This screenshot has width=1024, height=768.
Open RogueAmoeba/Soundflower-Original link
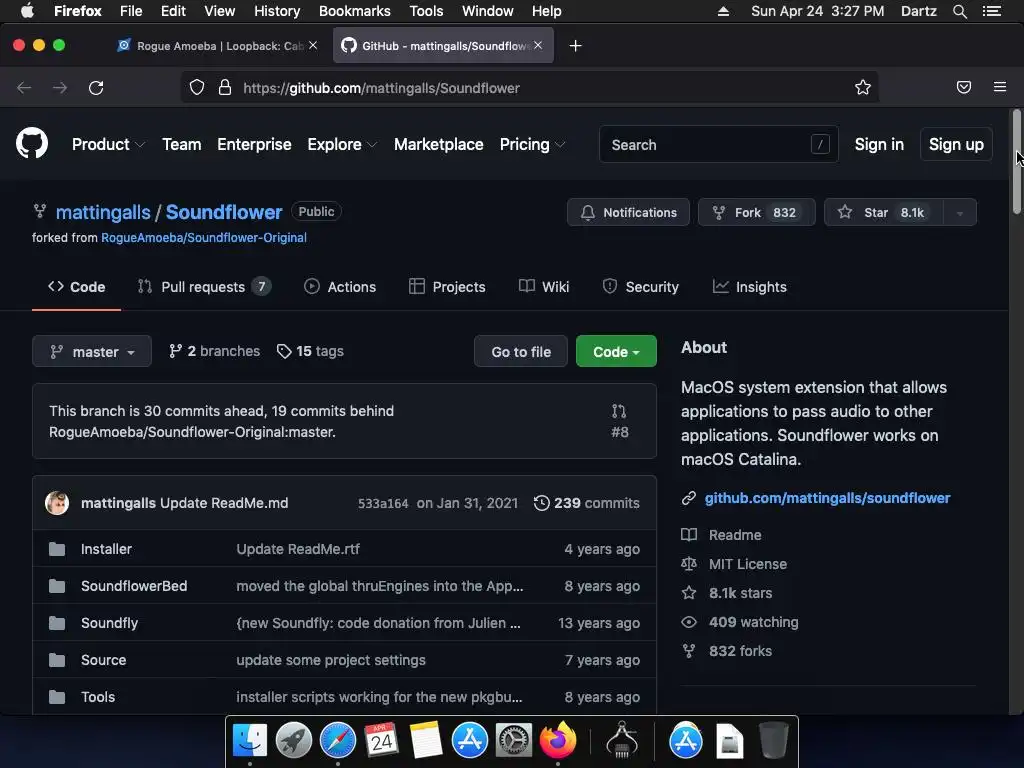[204, 238]
